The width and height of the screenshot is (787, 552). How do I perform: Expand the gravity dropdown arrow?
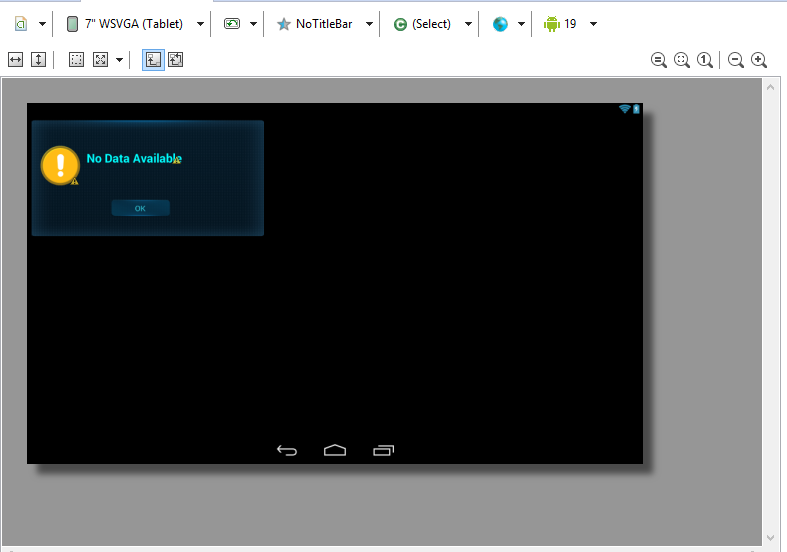pos(119,60)
